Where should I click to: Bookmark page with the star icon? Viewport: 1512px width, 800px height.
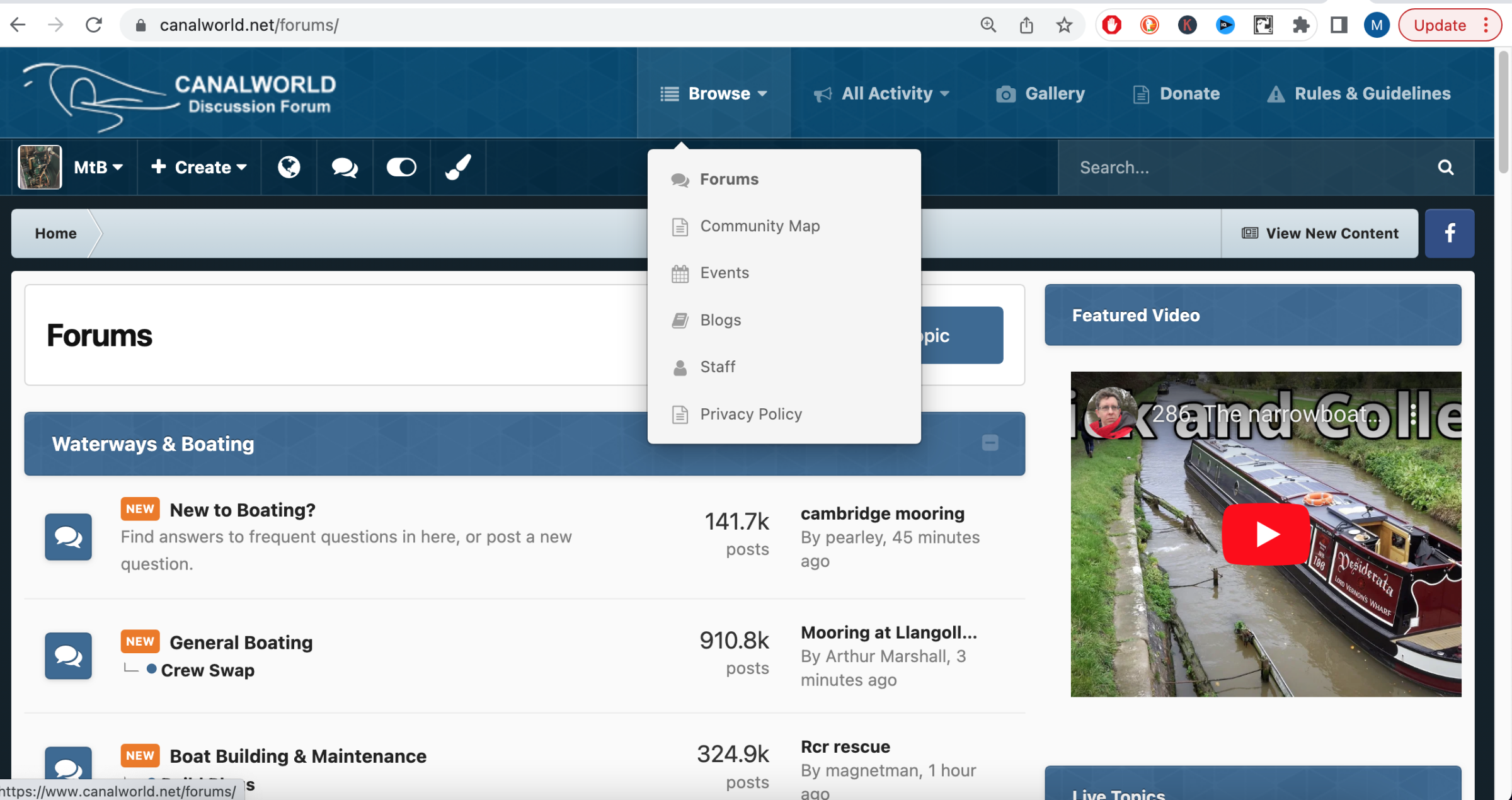tap(1064, 25)
